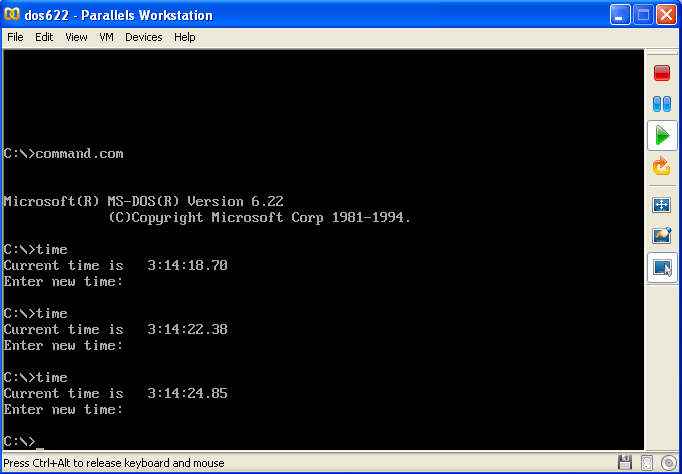
Task: Minimize the Parallels Workstation window
Action: point(620,15)
